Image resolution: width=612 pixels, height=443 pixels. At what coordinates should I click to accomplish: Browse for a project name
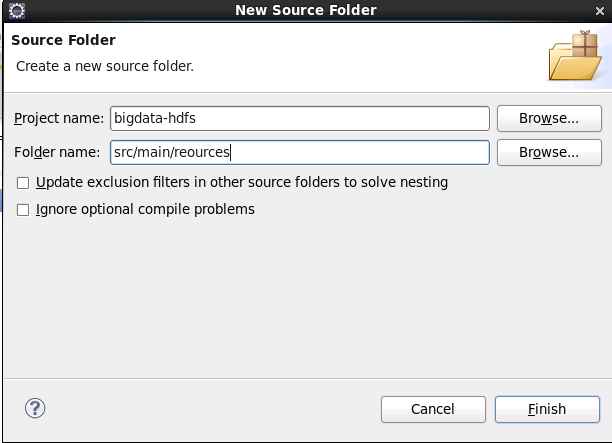[549, 118]
